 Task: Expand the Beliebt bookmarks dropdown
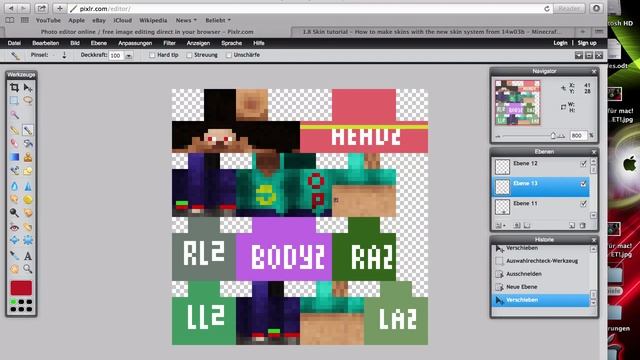pos(218,20)
